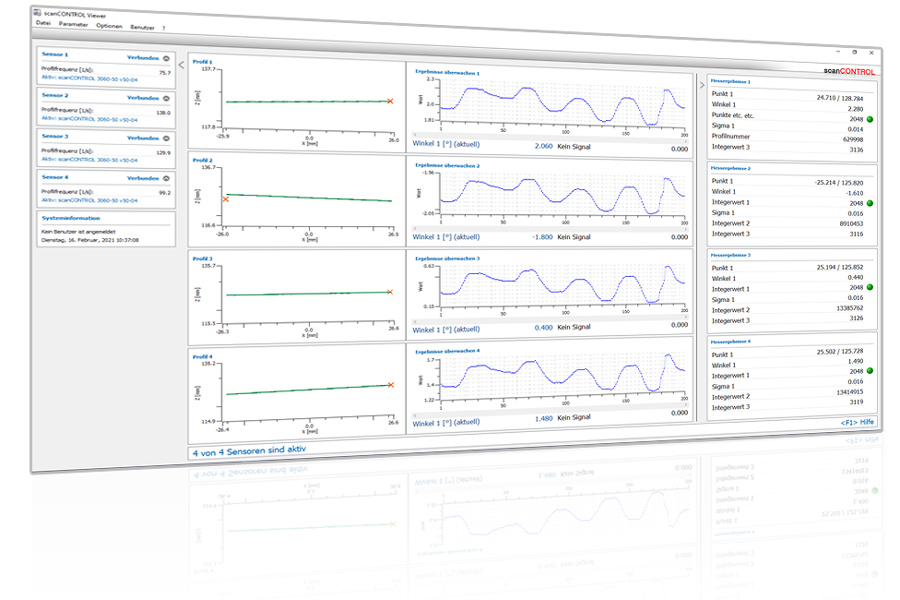The image size is (900, 600).
Task: Open the Datei menu
Action: pos(43,23)
